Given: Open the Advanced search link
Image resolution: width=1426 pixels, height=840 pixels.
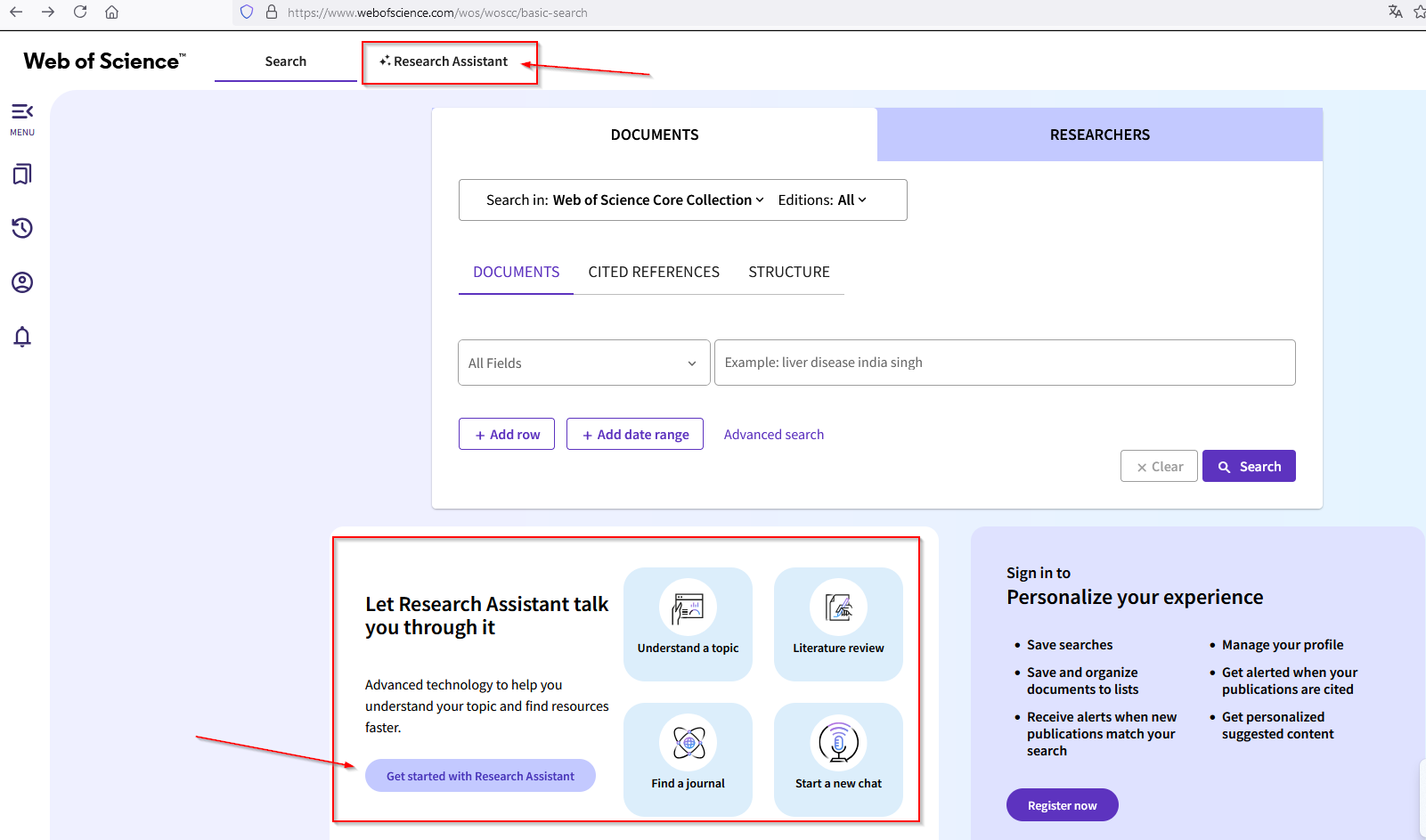Looking at the screenshot, I should click(774, 434).
